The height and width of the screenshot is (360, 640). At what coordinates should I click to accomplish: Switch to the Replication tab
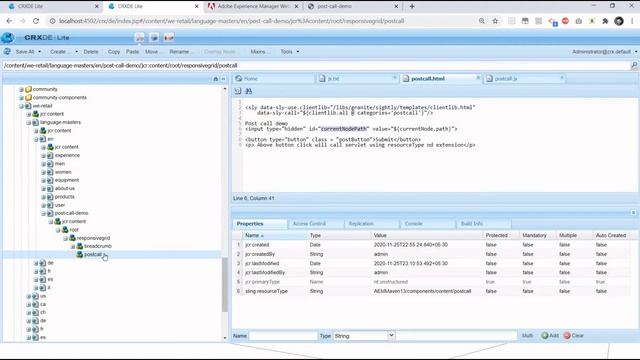click(x=361, y=224)
